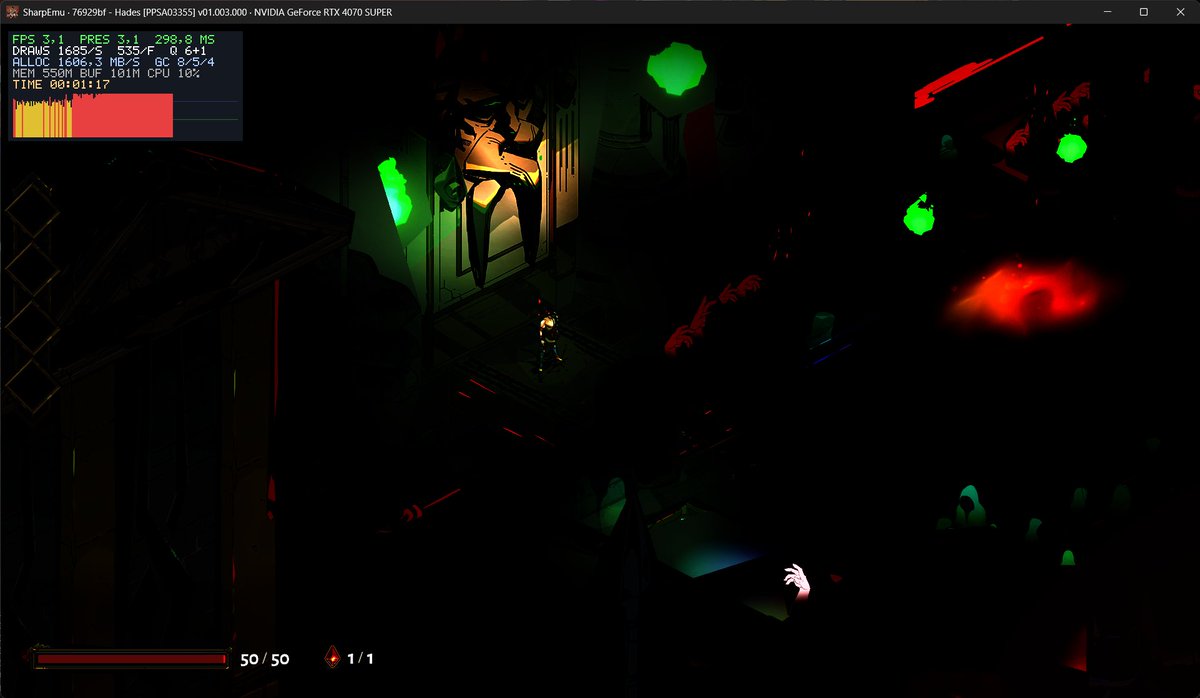Click the red health bar
This screenshot has height=698, width=1200.
130,659
